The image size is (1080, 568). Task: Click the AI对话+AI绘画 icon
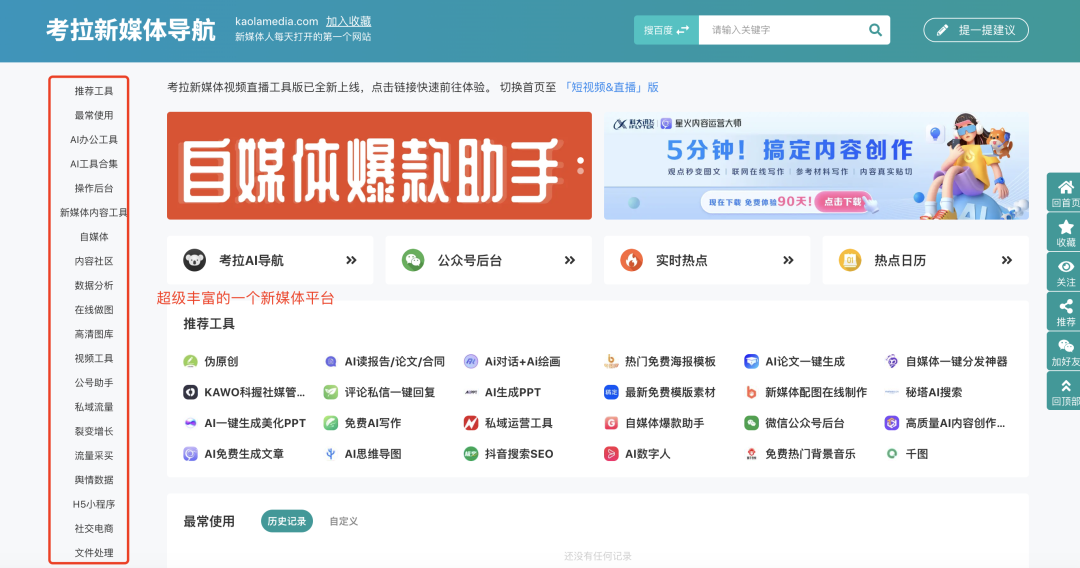[x=470, y=361]
